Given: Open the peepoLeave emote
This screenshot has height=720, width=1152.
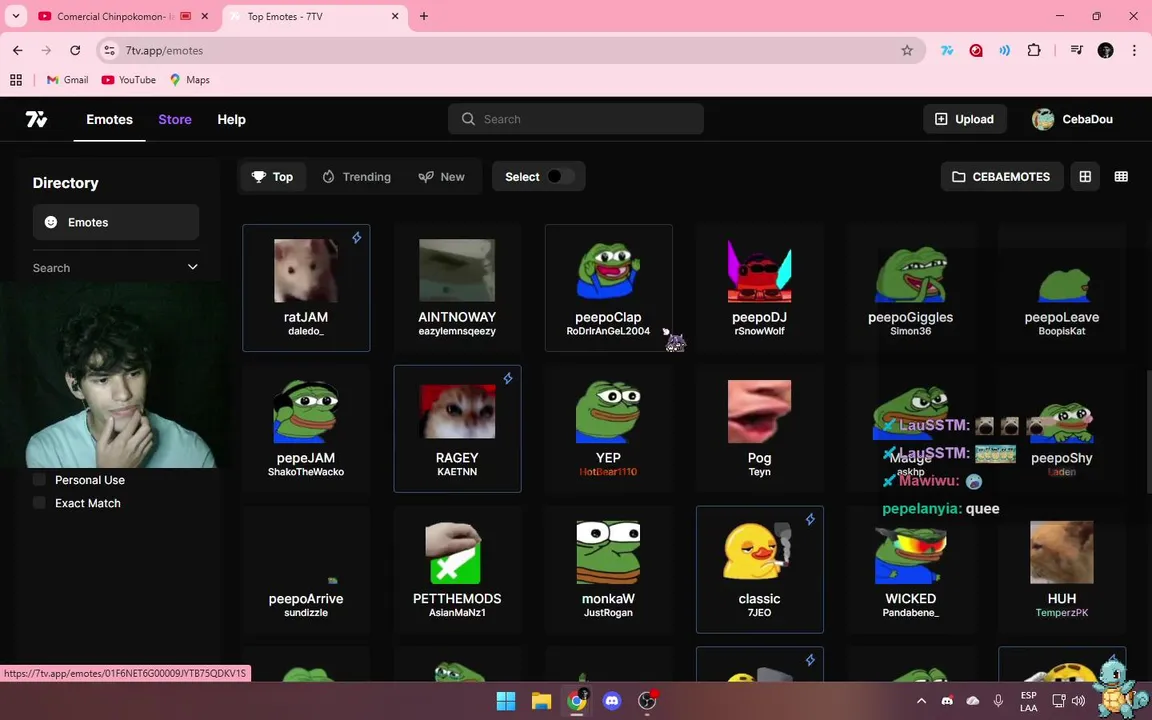Looking at the screenshot, I should (x=1062, y=288).
